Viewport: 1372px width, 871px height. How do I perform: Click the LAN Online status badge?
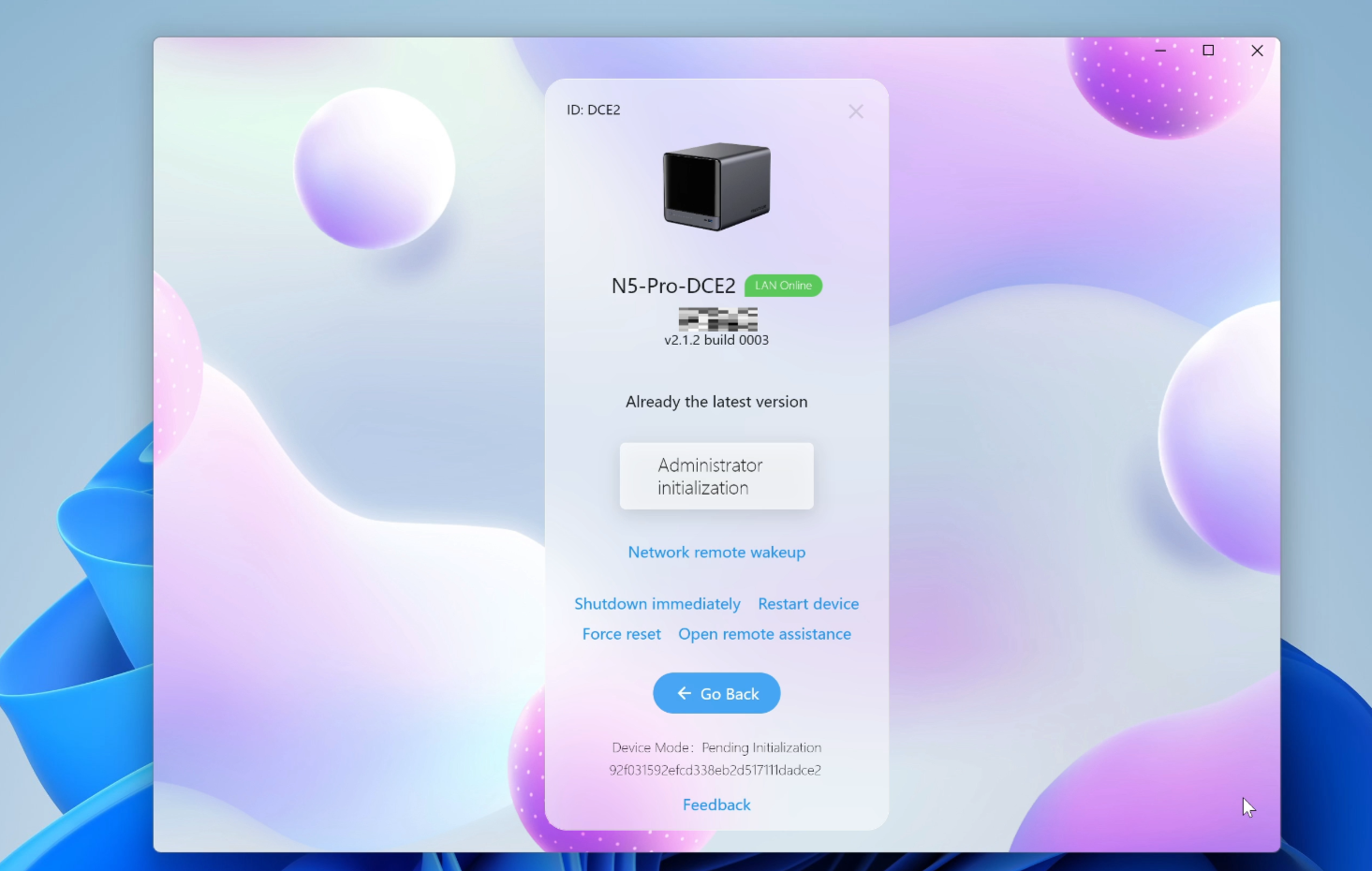coord(784,286)
